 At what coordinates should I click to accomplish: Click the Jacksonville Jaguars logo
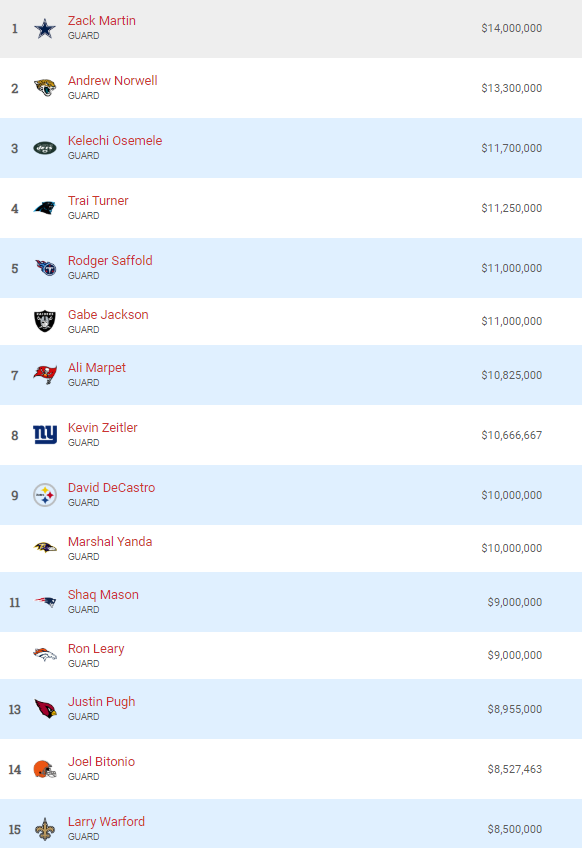[x=45, y=88]
